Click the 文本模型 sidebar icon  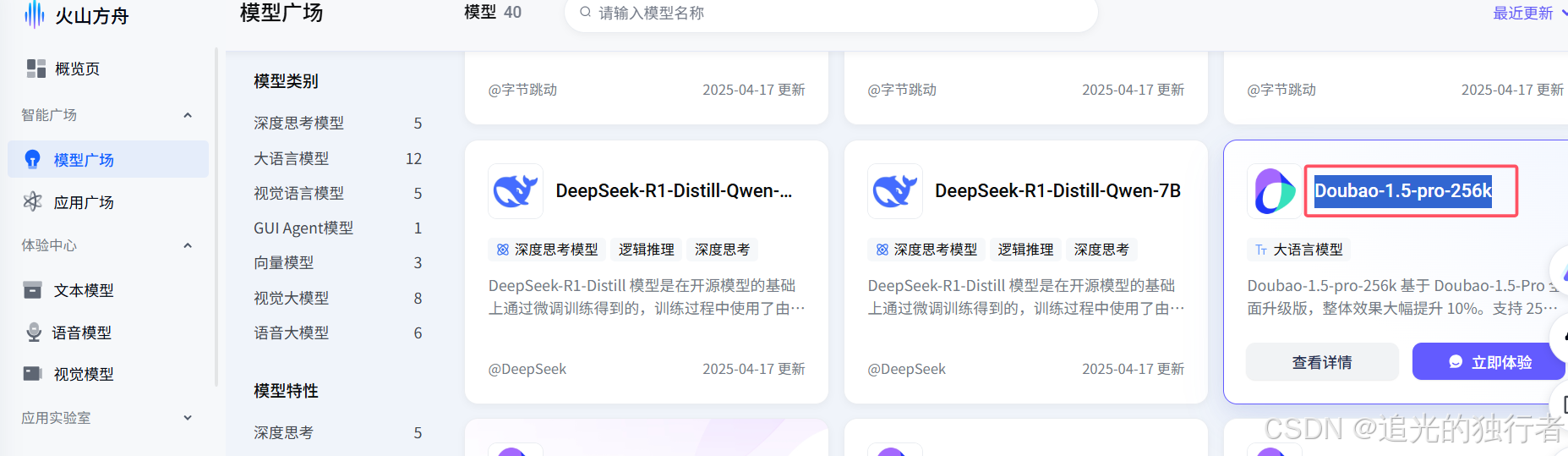point(32,290)
